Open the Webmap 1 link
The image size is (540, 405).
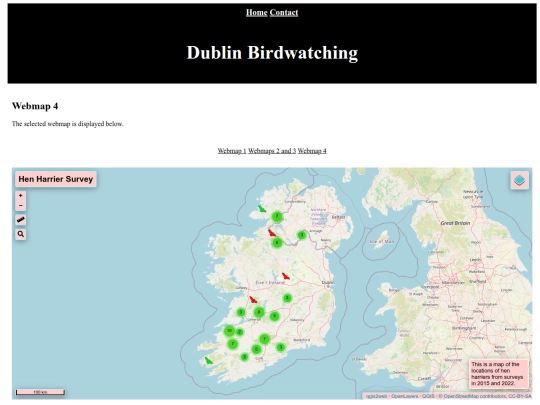pyautogui.click(x=232, y=151)
